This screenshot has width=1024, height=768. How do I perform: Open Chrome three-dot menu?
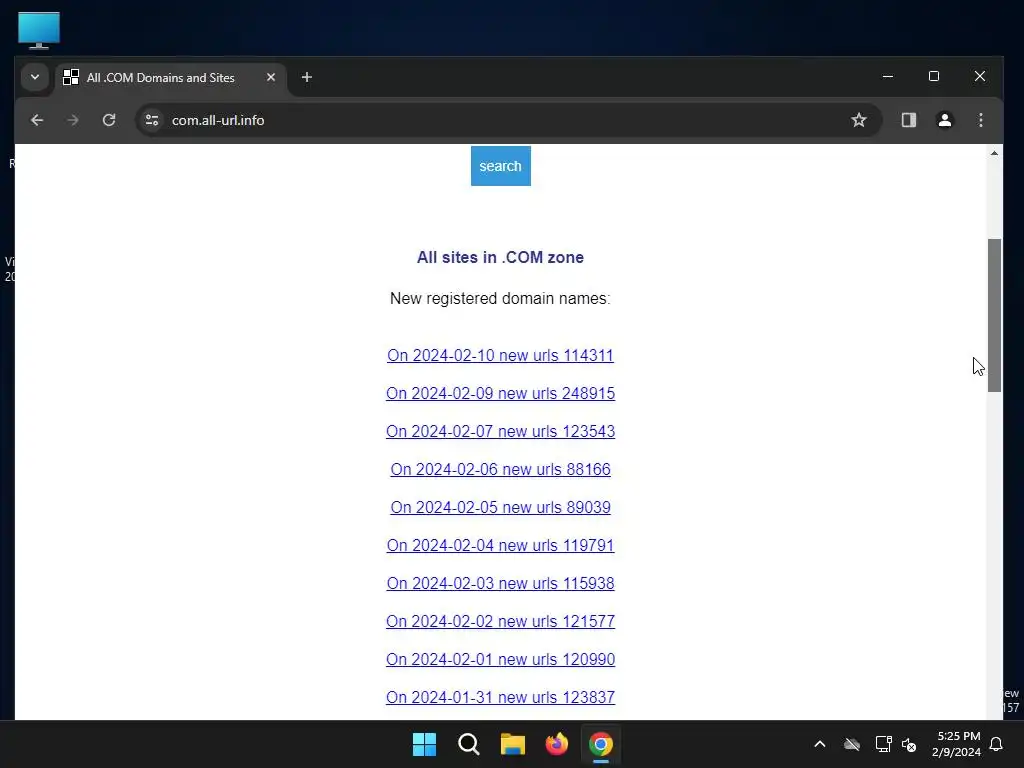click(981, 120)
